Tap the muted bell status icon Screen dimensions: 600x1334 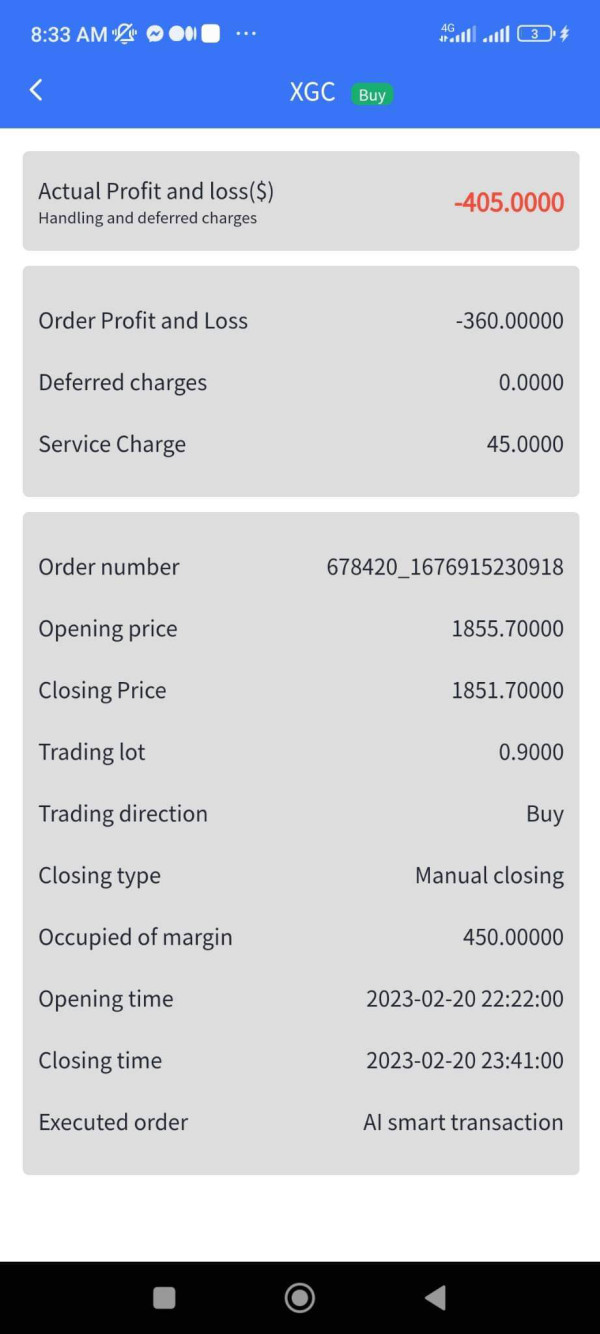point(125,34)
